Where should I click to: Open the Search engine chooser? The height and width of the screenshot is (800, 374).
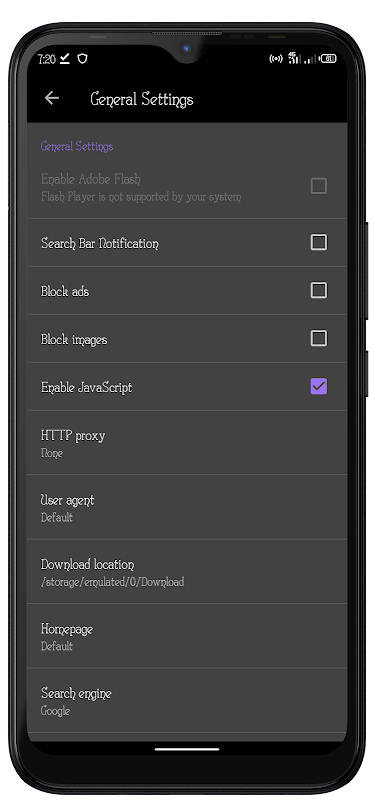point(187,701)
